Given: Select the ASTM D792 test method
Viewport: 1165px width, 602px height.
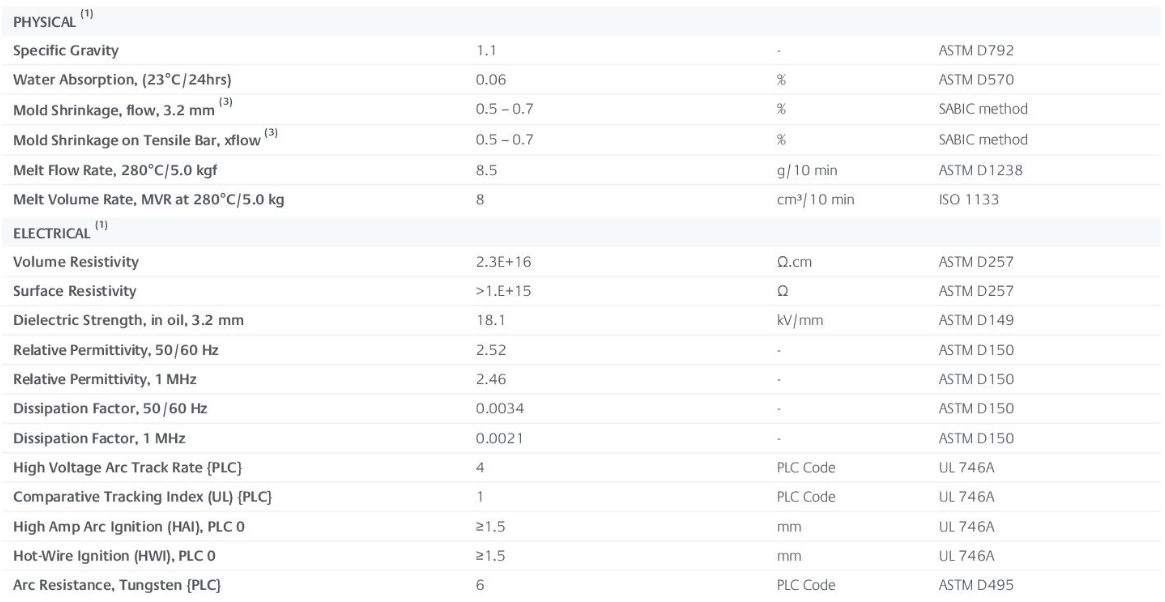Looking at the screenshot, I should click(x=962, y=49).
